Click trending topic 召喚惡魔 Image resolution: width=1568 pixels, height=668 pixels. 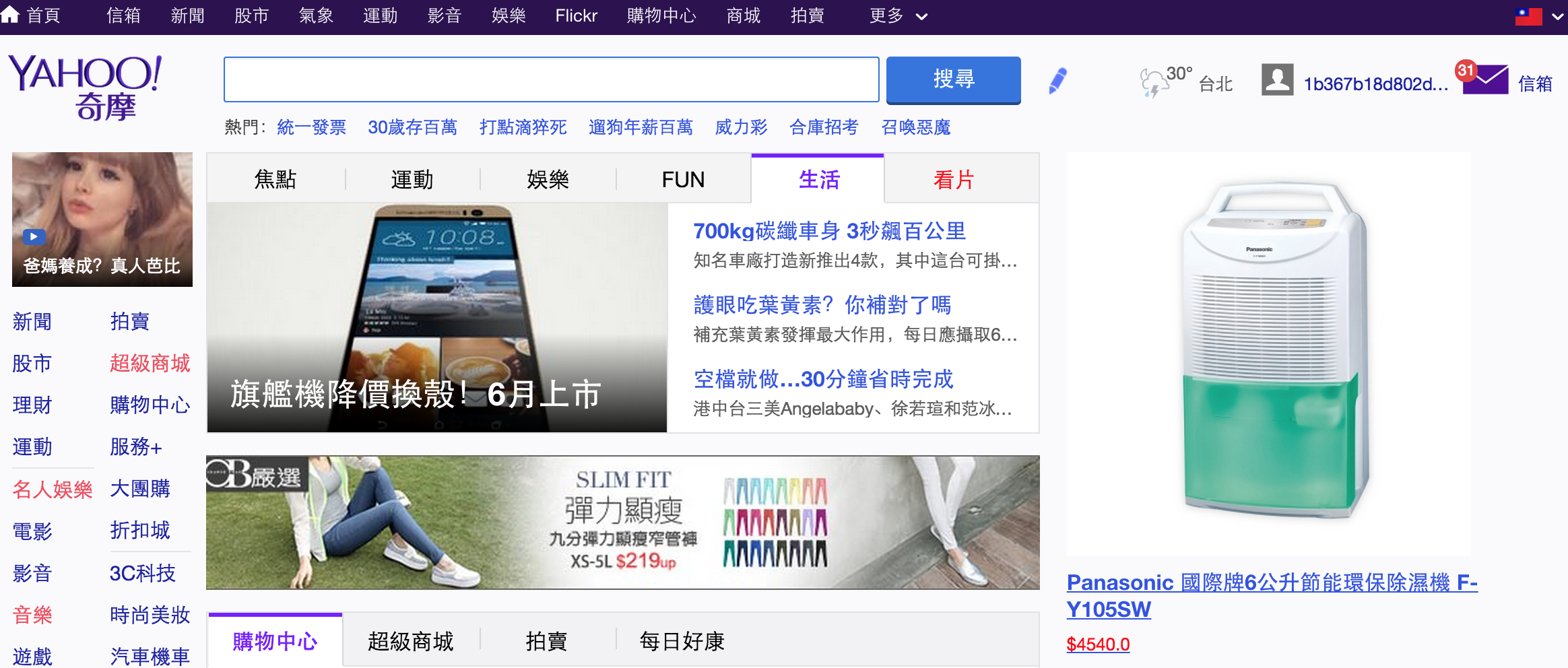point(915,127)
